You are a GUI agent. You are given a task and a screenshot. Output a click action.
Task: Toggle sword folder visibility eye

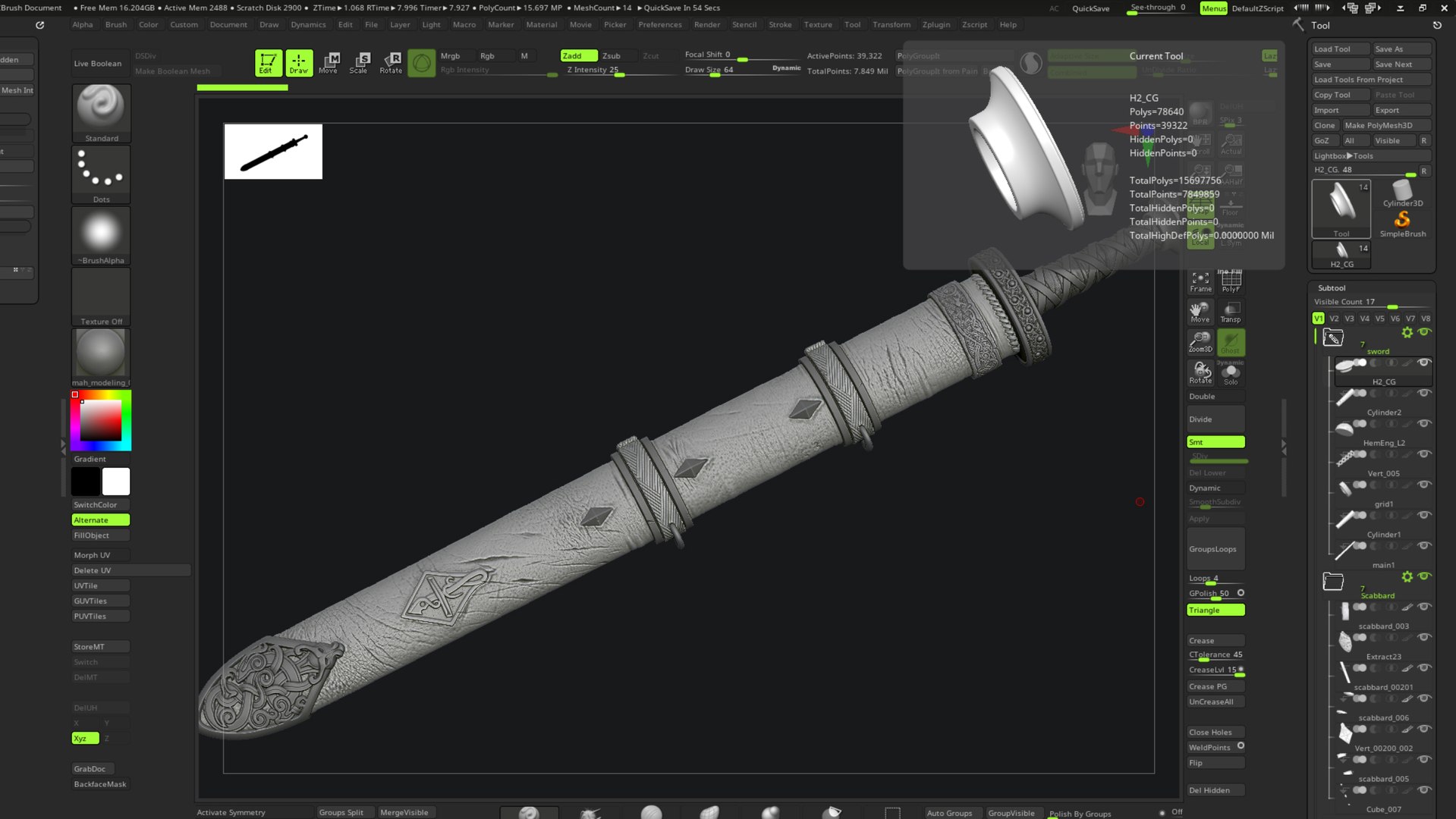pos(1424,332)
